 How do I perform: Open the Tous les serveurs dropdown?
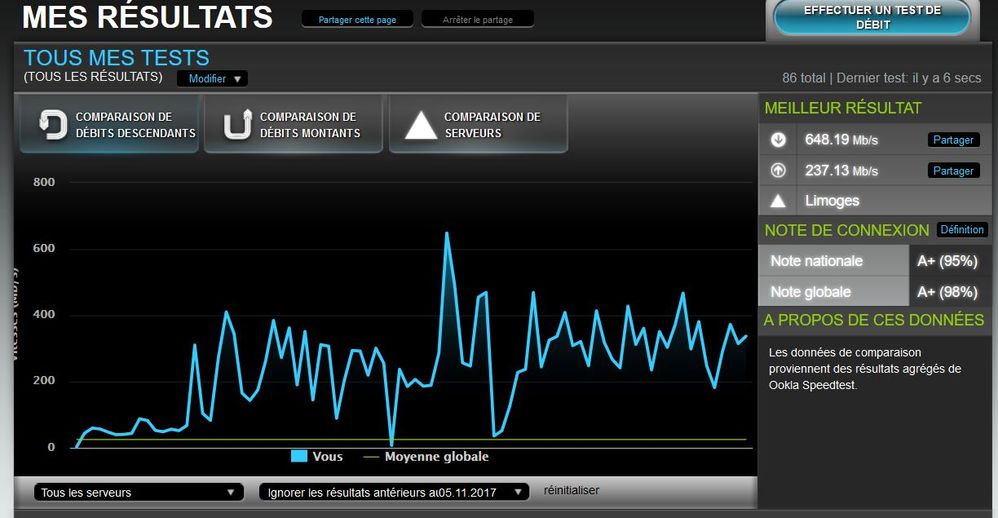139,492
